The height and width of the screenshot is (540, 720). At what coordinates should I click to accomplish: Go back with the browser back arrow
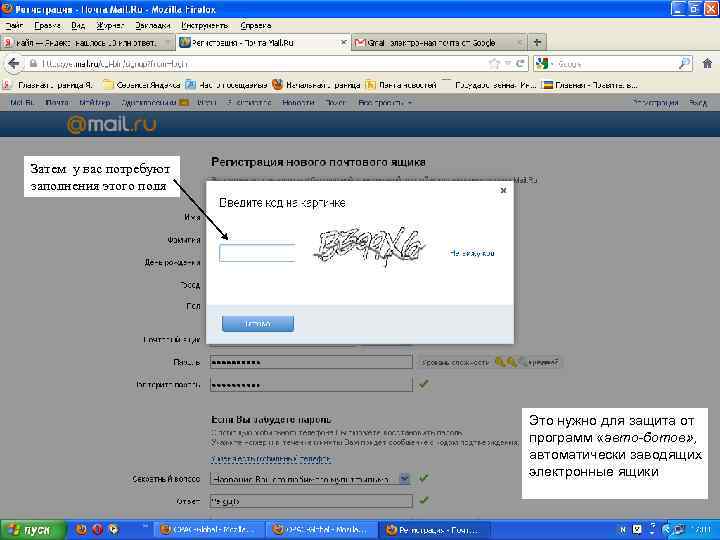tap(14, 64)
